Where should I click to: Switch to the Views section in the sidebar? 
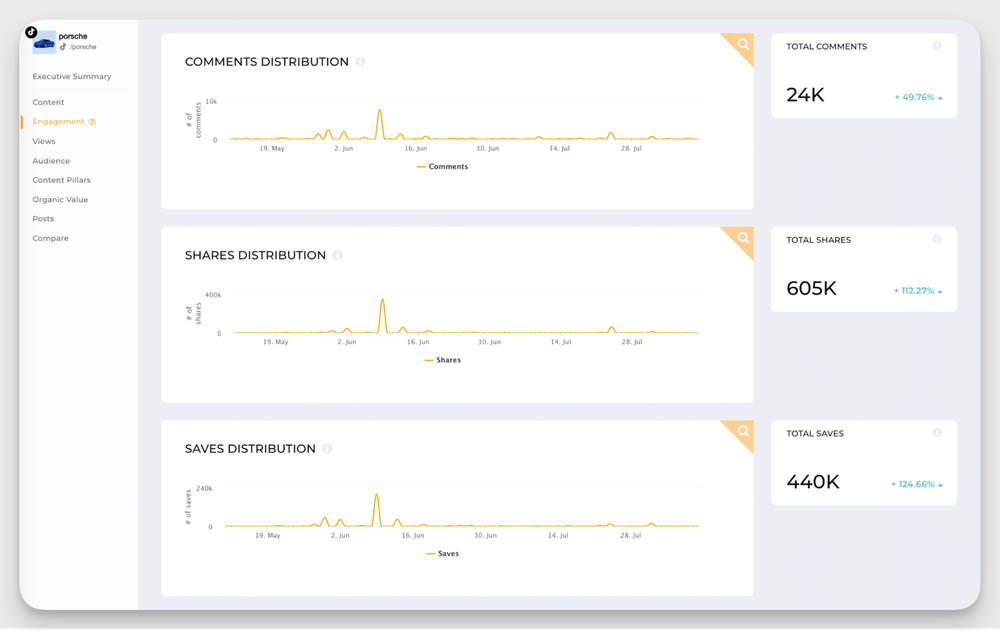coord(44,141)
